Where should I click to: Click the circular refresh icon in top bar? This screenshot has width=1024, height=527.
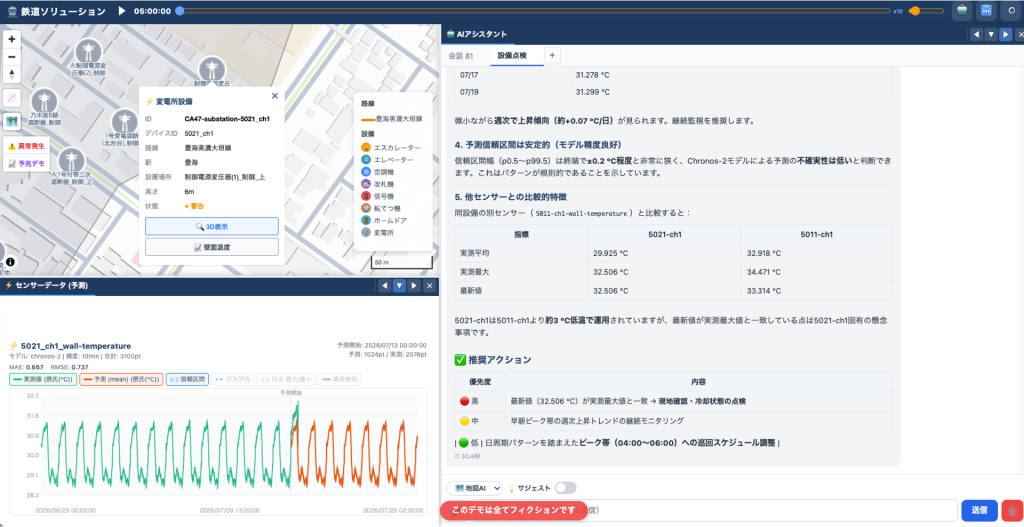(x=1012, y=11)
